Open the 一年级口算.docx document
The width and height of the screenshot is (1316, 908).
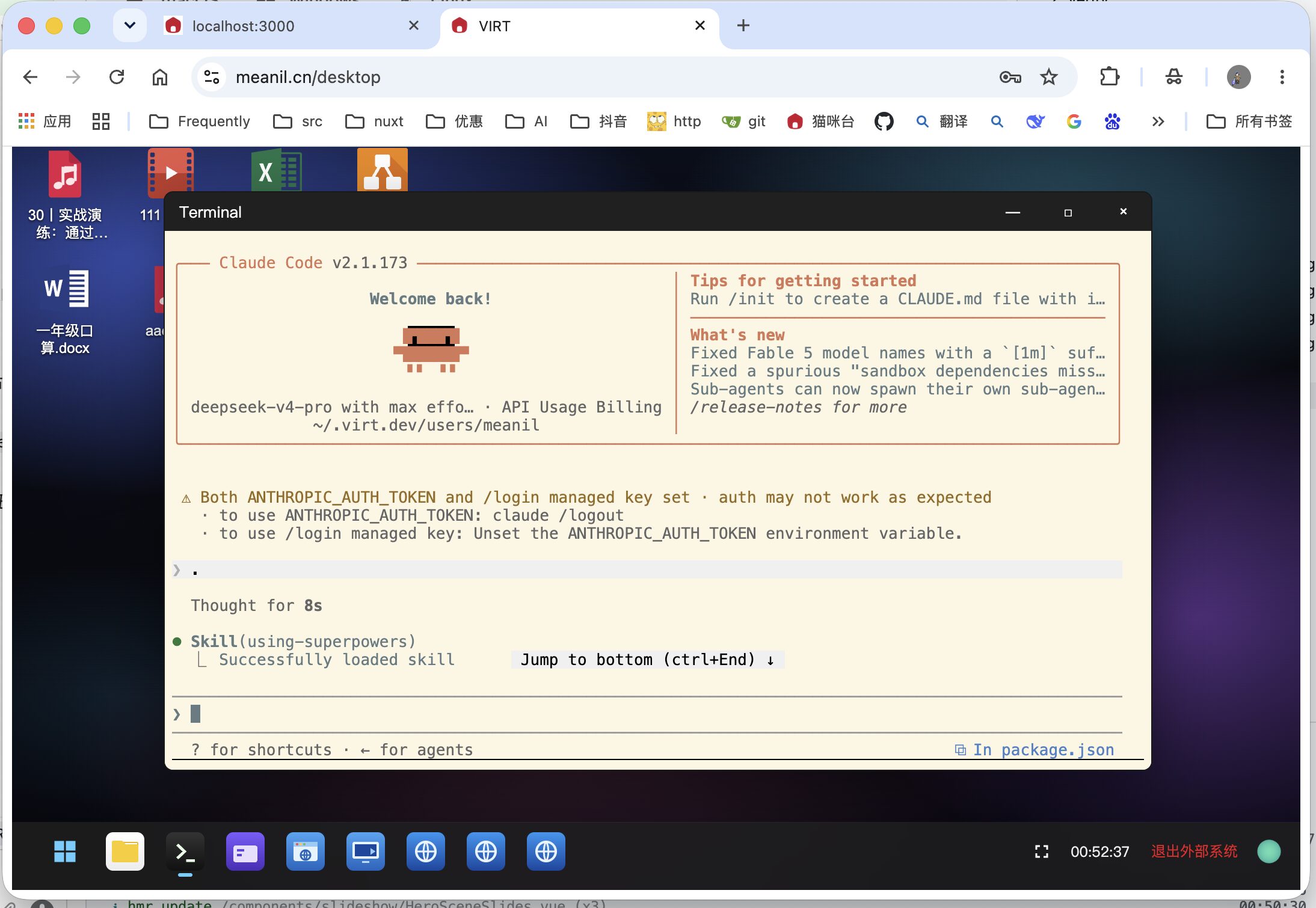coord(65,311)
